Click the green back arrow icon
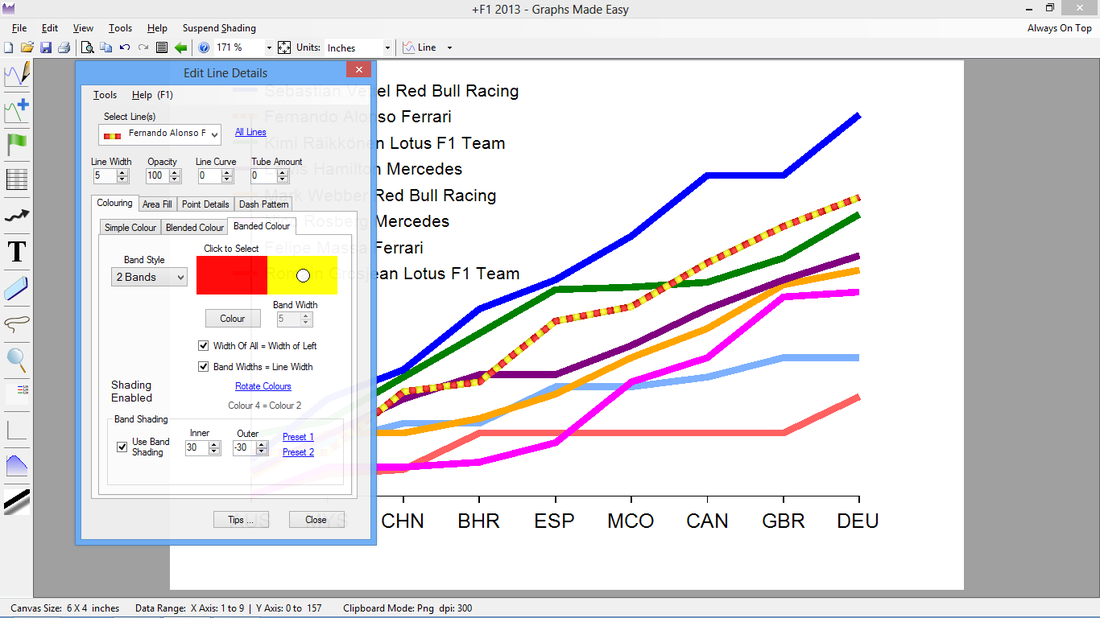The width and height of the screenshot is (1100, 618). [x=181, y=47]
